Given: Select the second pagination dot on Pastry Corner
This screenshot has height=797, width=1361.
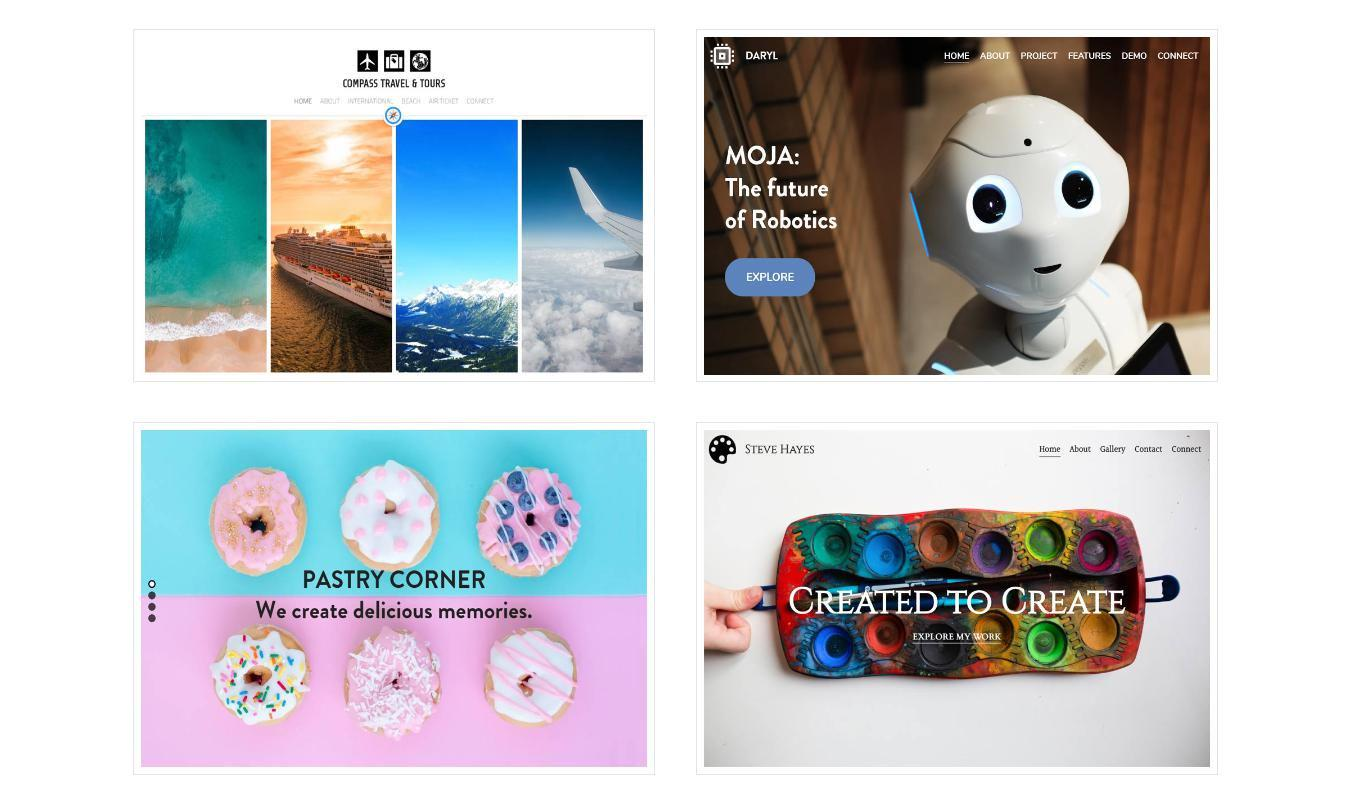Looking at the screenshot, I should (x=152, y=596).
